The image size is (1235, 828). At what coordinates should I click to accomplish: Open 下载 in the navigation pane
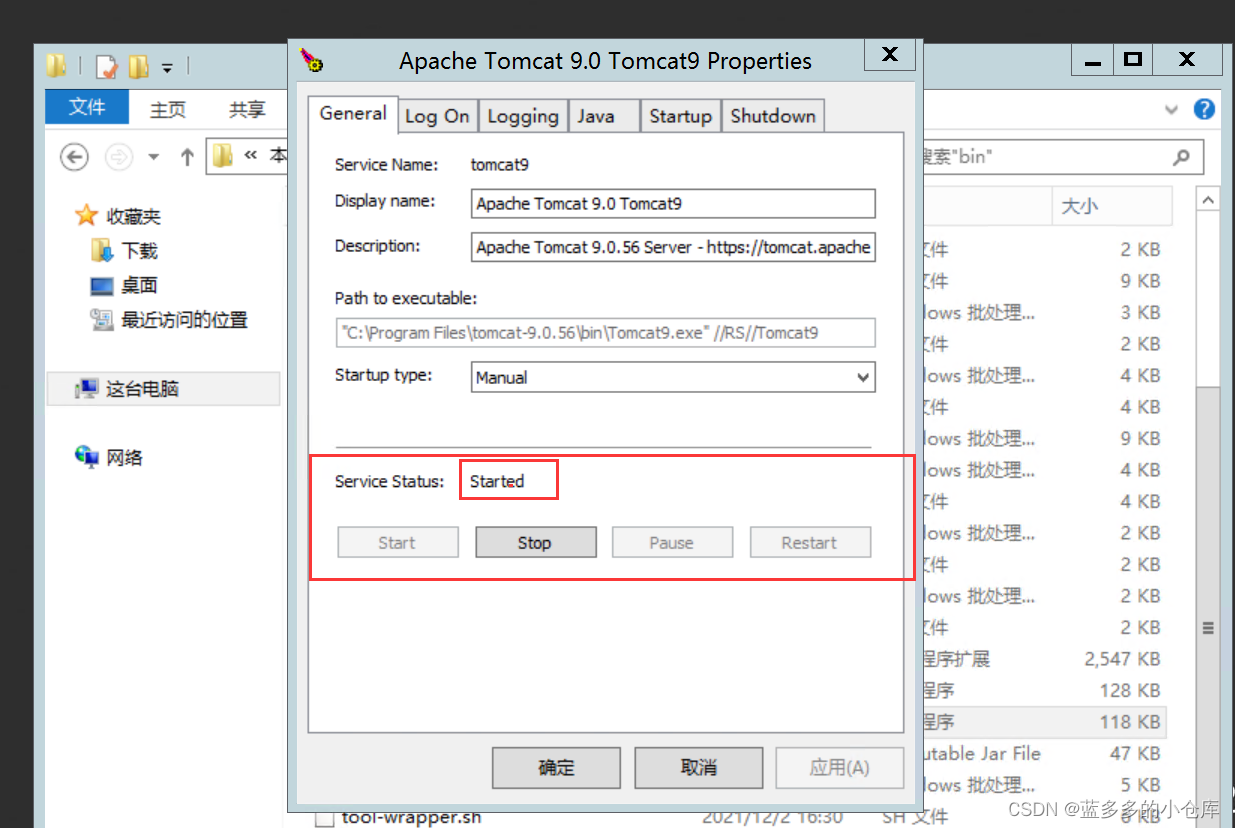pyautogui.click(x=140, y=250)
